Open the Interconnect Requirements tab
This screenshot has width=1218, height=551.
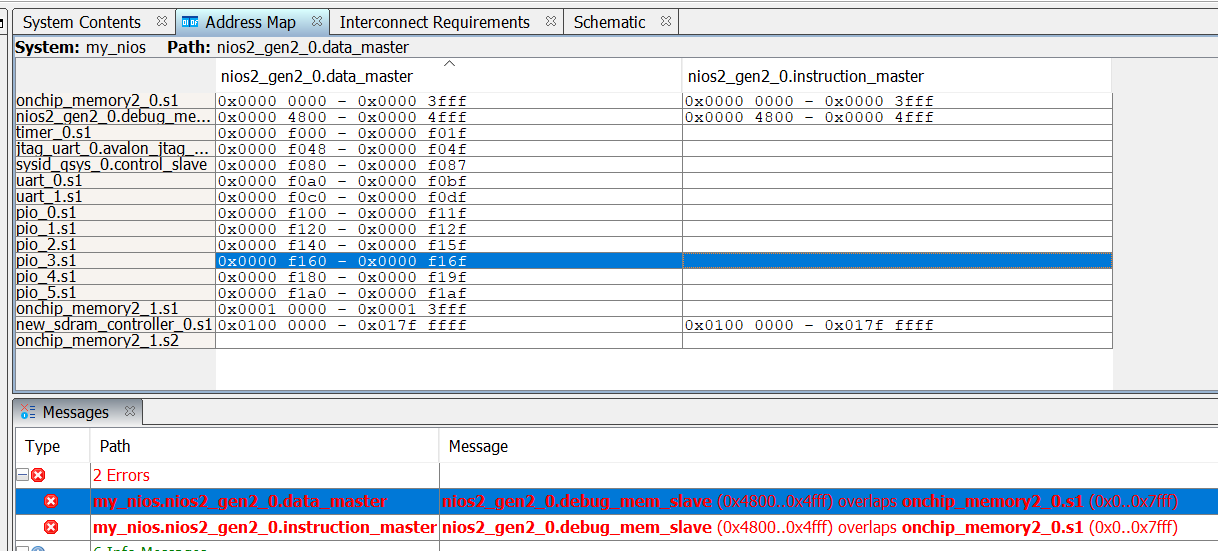(434, 22)
